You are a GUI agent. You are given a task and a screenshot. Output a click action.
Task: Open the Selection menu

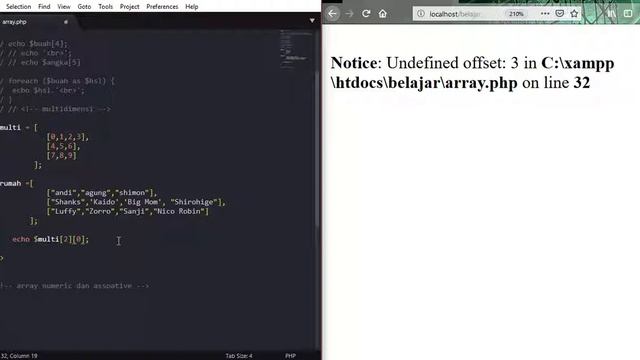[18, 7]
